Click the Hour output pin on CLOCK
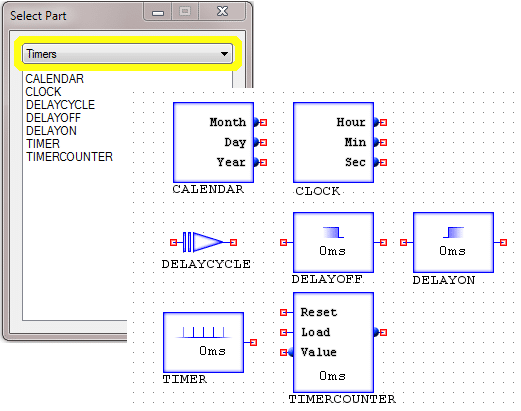 point(383,122)
